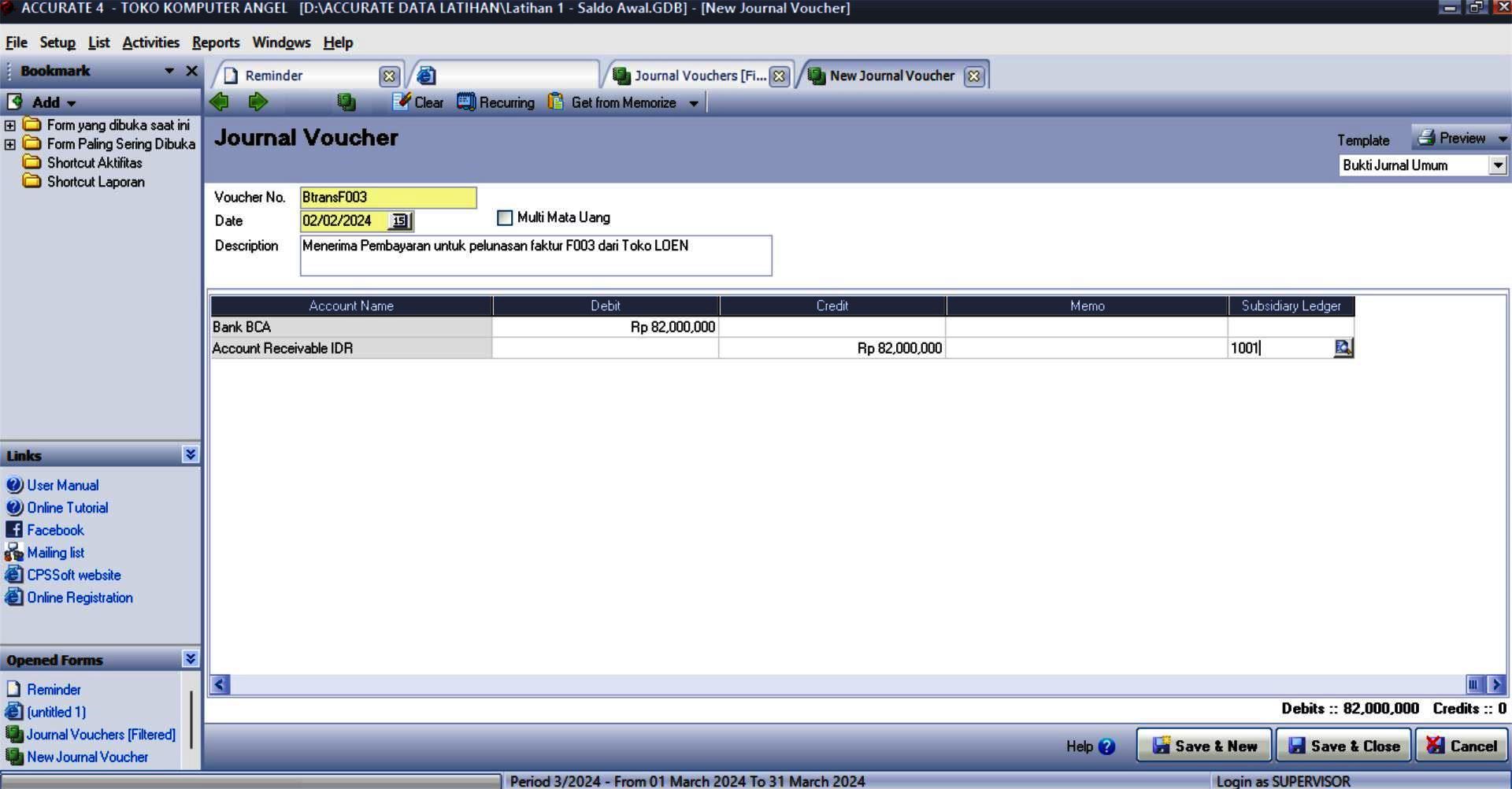This screenshot has width=1512, height=789.
Task: Click the horizontal scrollbar right arrow
Action: click(1496, 684)
